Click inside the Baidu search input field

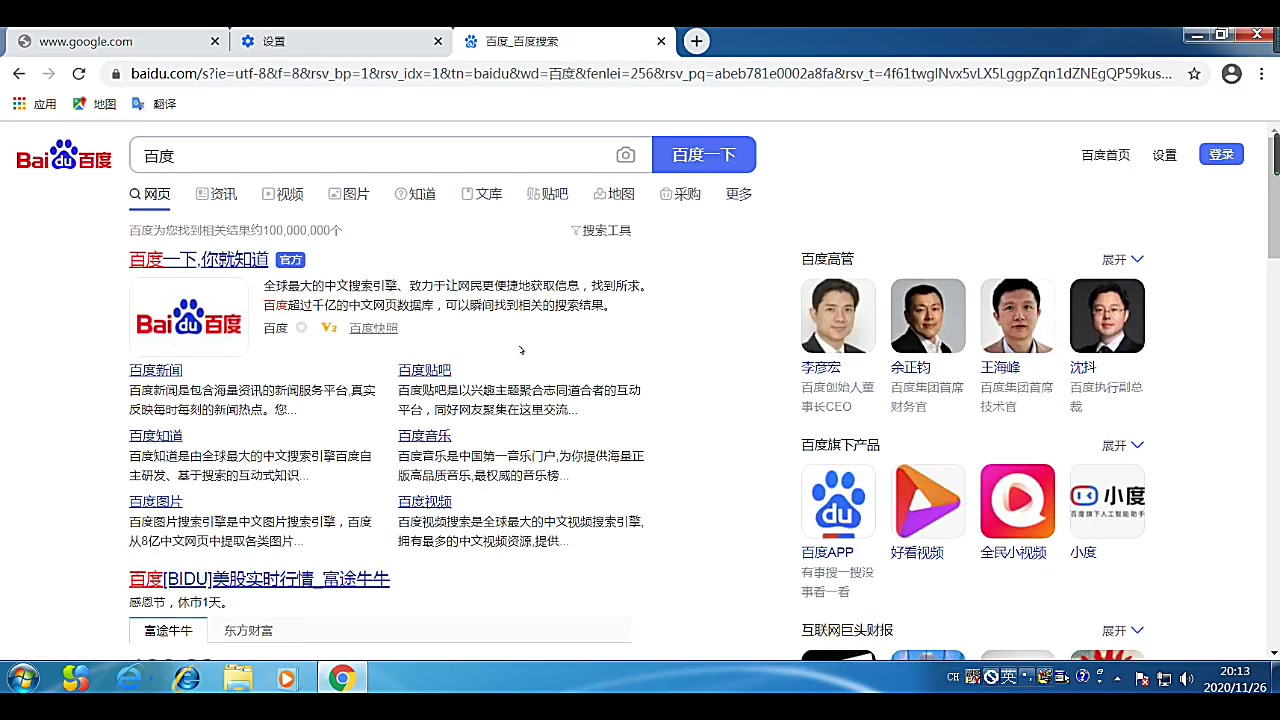pos(380,155)
